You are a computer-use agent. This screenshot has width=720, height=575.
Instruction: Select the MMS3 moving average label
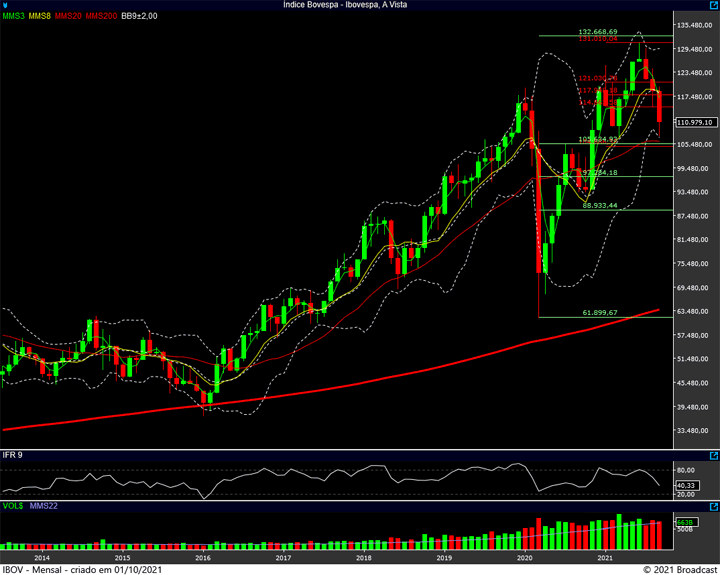pyautogui.click(x=14, y=16)
